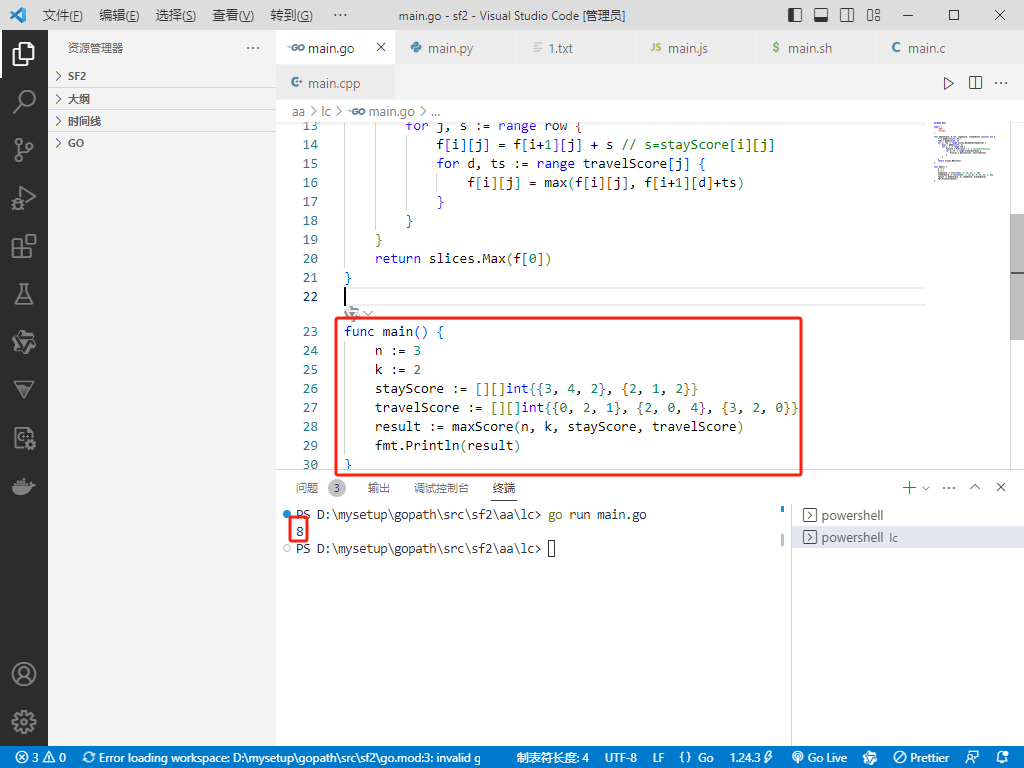1024x768 pixels.
Task: Open the 编辑(E) menu
Action: (x=119, y=15)
